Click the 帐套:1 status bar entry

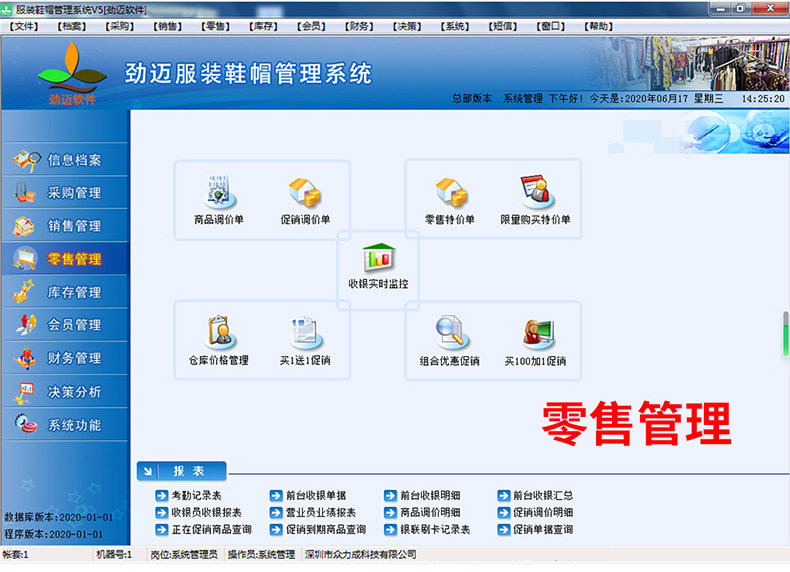[x=16, y=554]
